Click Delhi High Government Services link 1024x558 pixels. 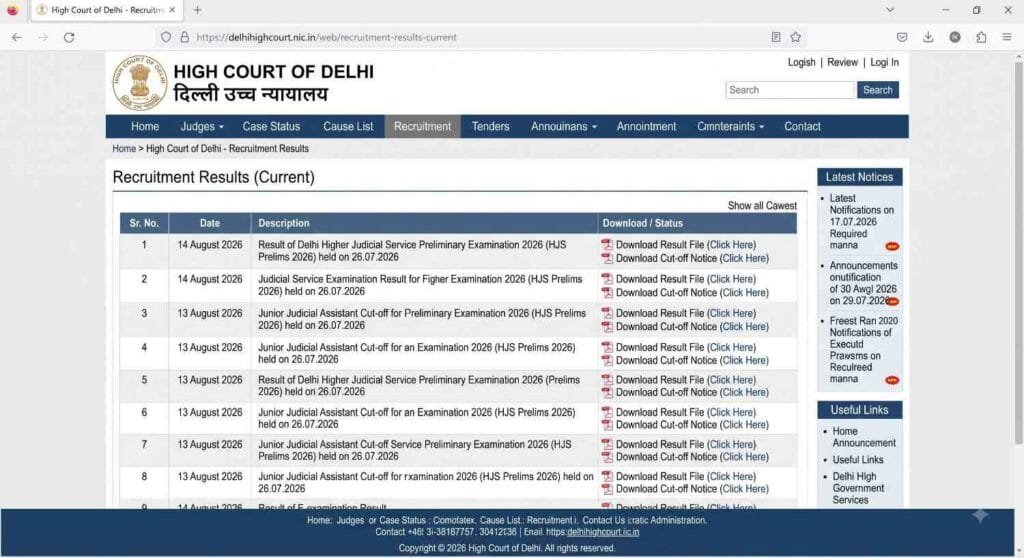tap(858, 488)
